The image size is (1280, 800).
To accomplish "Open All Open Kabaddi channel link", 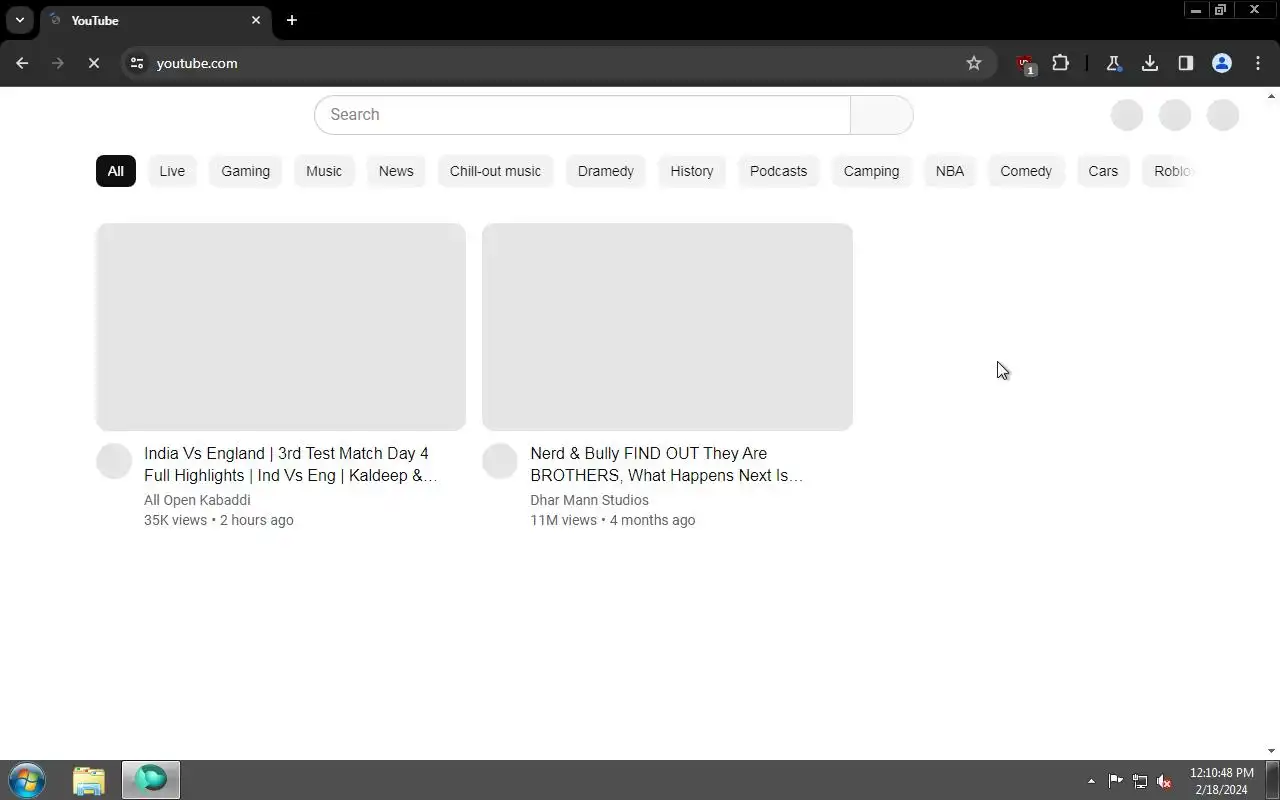I will [197, 500].
